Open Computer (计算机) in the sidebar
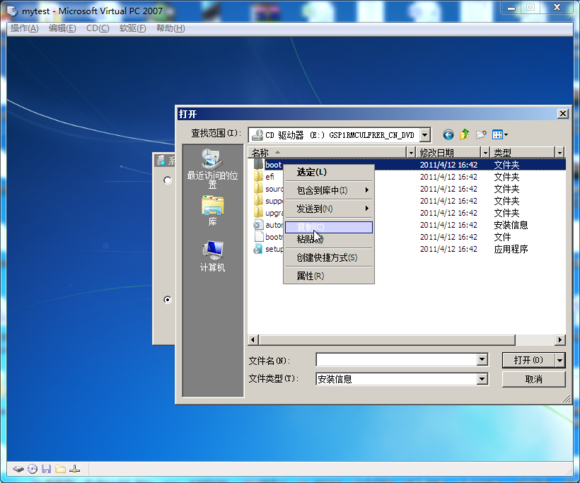580x483 pixels. [x=212, y=256]
